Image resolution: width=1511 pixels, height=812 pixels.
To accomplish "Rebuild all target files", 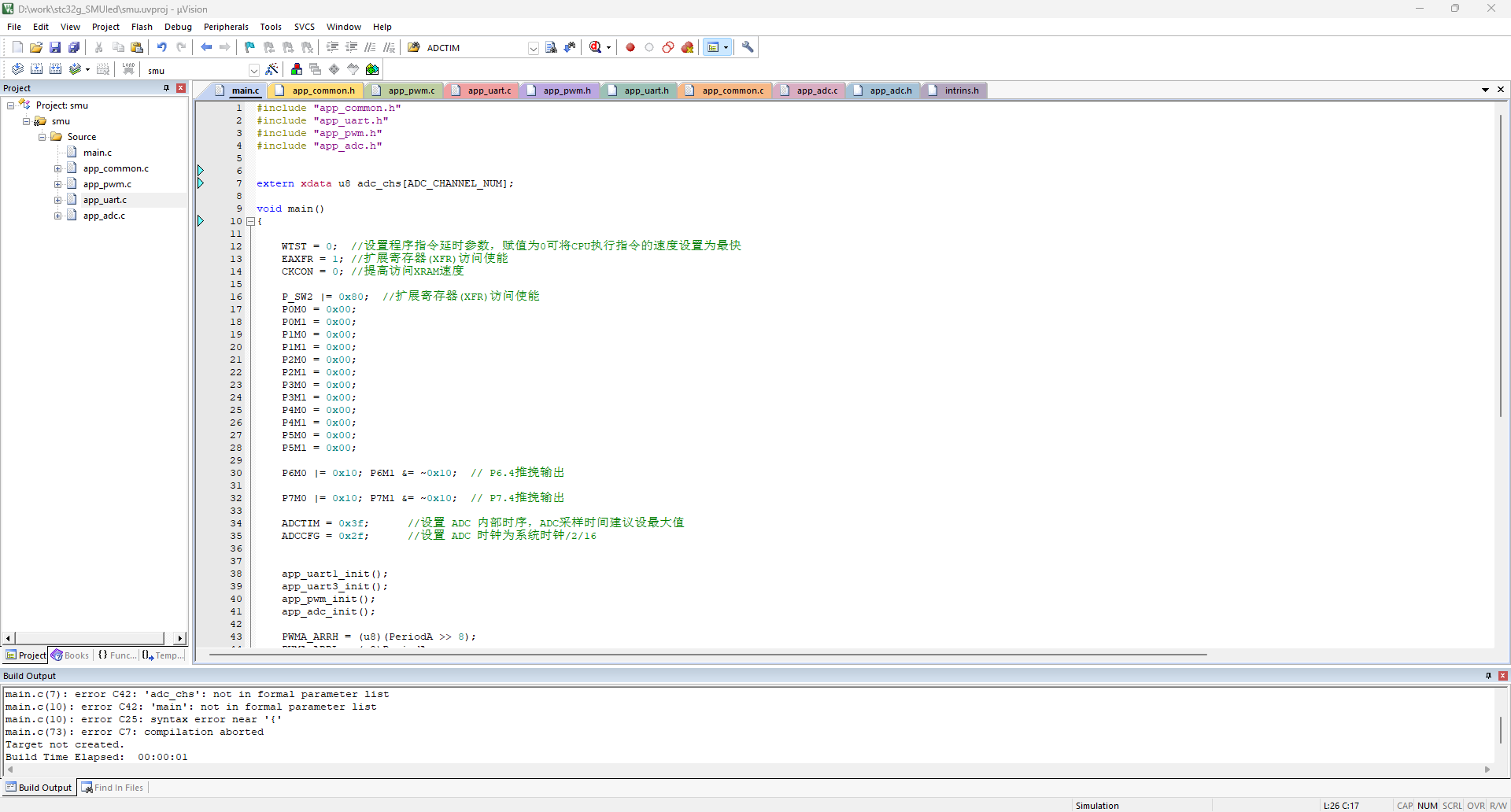I will click(x=55, y=69).
